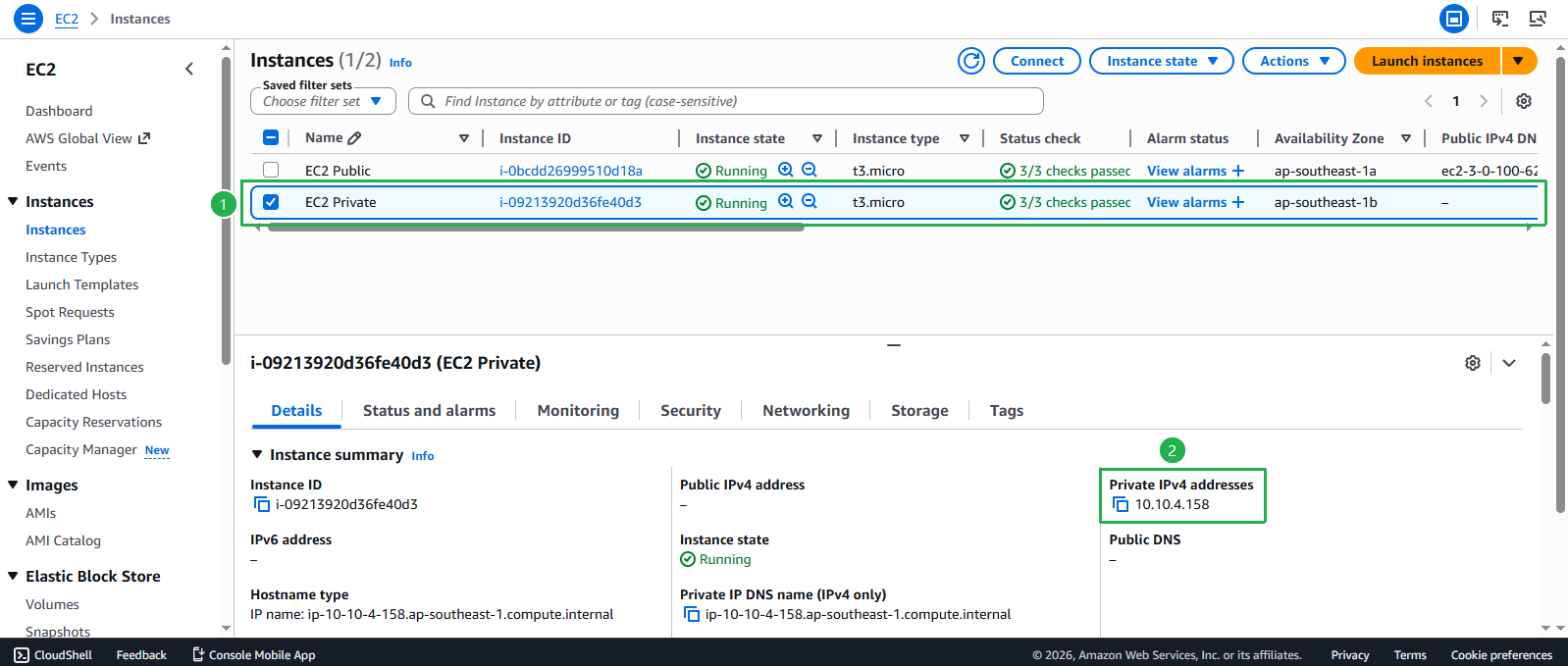Viewport: 1568px width, 666px height.
Task: Click the sidebar vertical scrollbar
Action: point(226,211)
